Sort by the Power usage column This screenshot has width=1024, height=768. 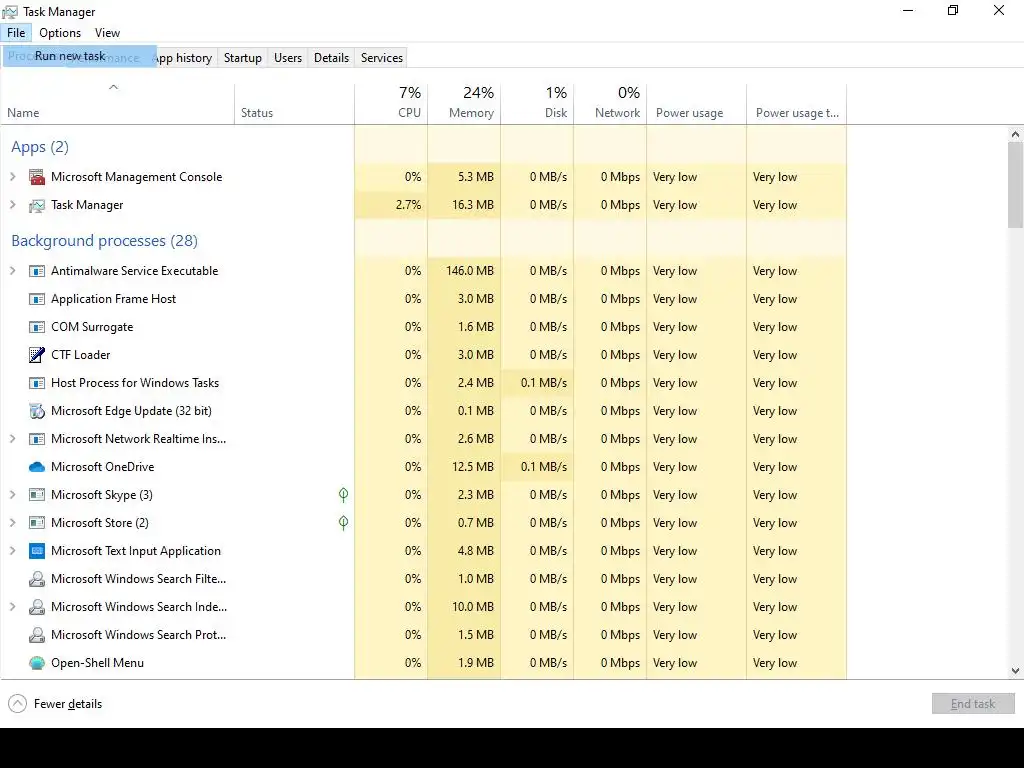click(697, 104)
